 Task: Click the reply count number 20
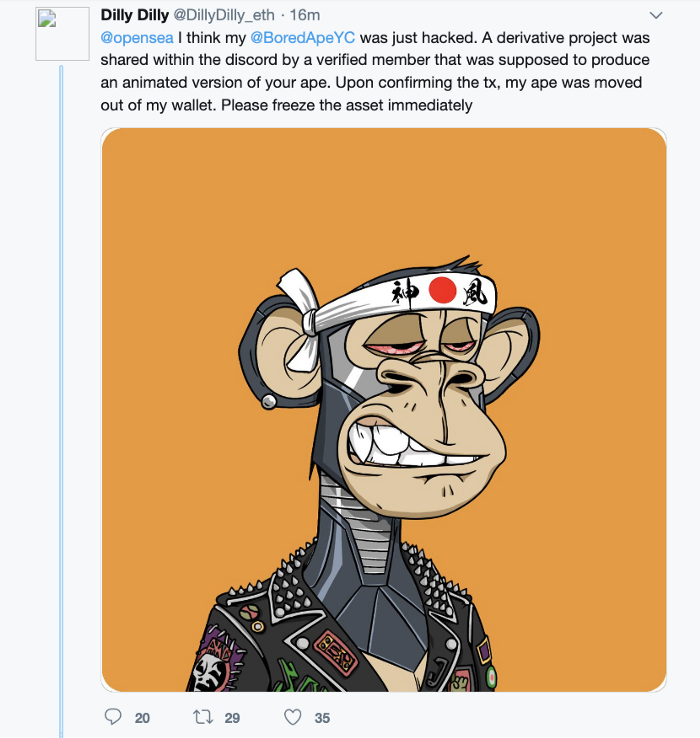coord(142,718)
